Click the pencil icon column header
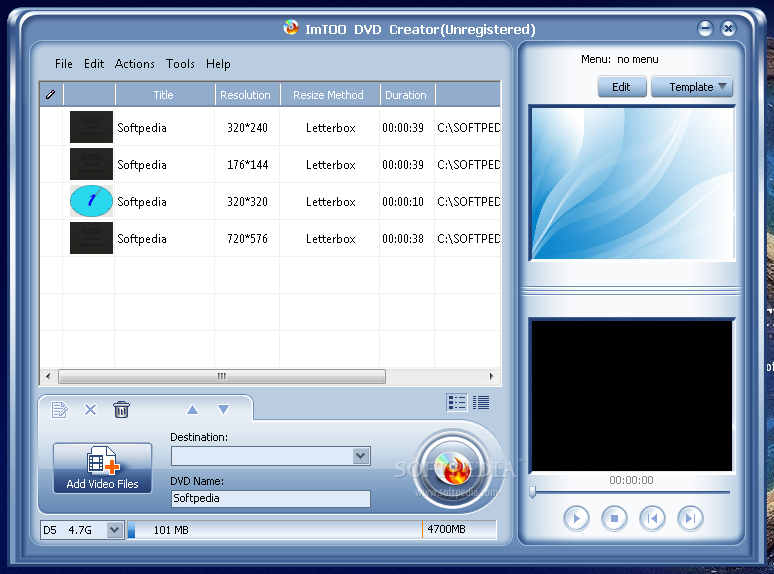This screenshot has height=574, width=774. click(x=51, y=94)
